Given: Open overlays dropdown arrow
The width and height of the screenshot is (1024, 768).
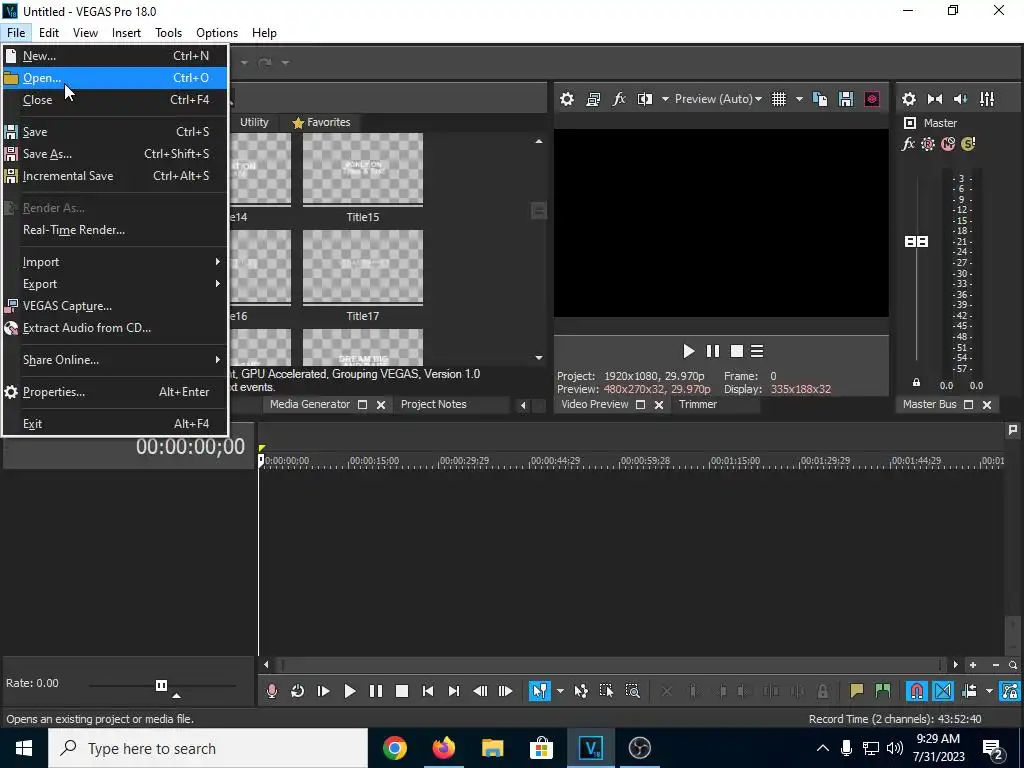Looking at the screenshot, I should 799,99.
